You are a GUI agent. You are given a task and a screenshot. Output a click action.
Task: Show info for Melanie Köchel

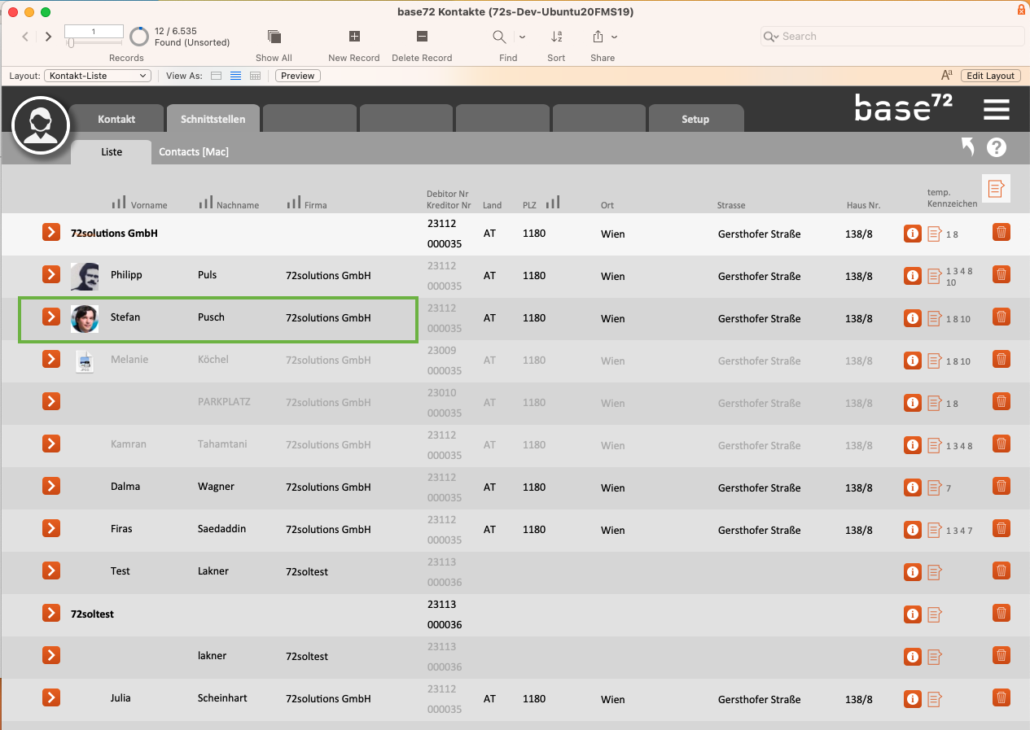pos(912,361)
